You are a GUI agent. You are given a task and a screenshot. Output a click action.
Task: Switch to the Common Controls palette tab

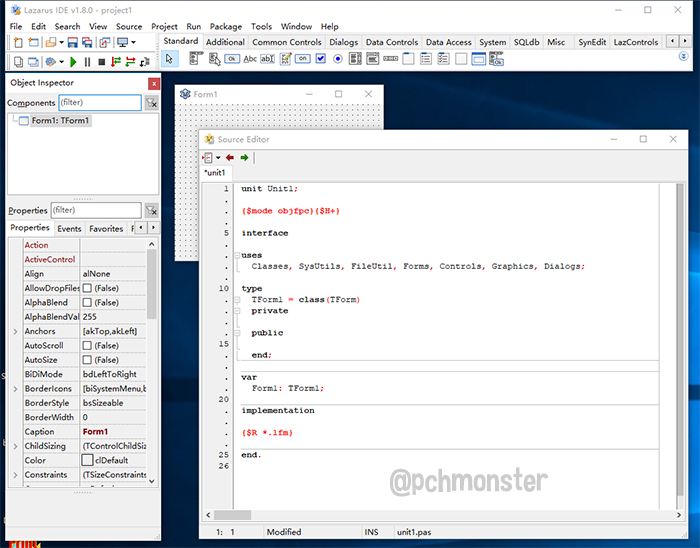click(287, 42)
